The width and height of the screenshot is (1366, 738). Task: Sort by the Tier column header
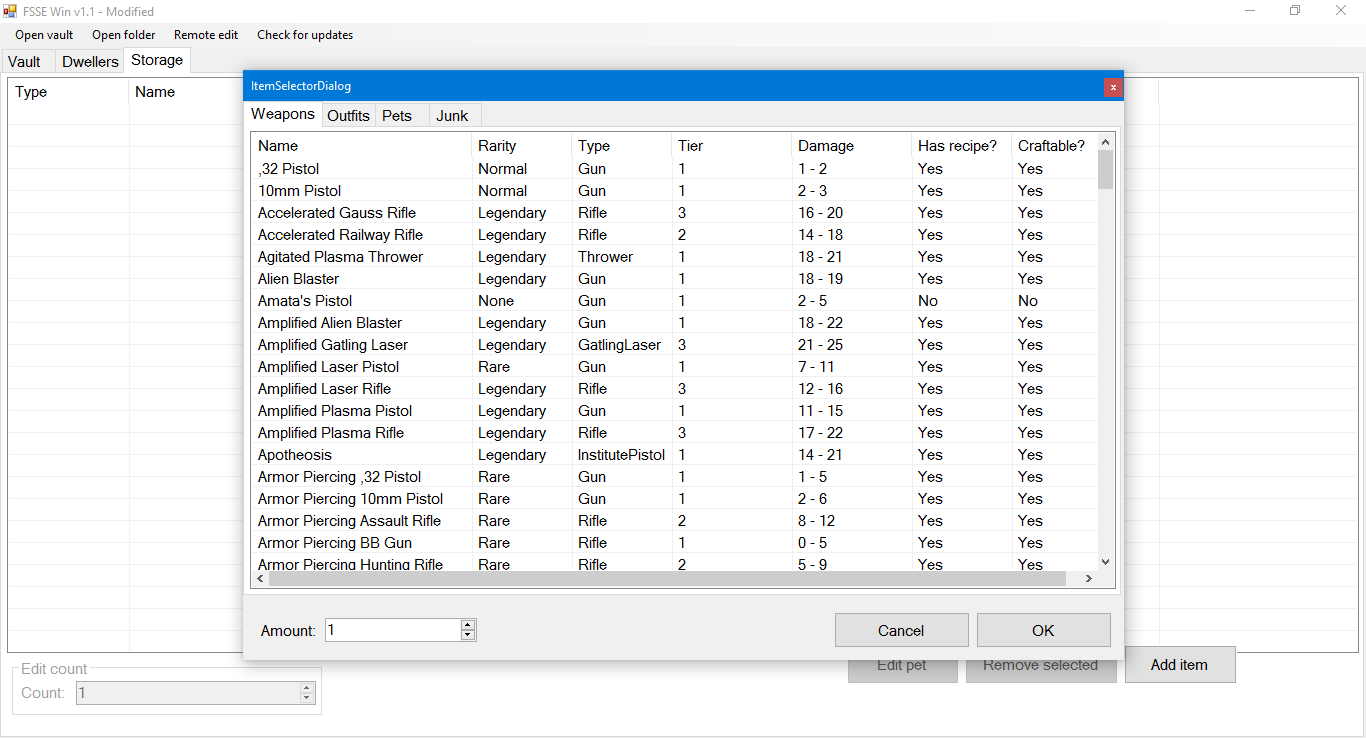(x=731, y=146)
